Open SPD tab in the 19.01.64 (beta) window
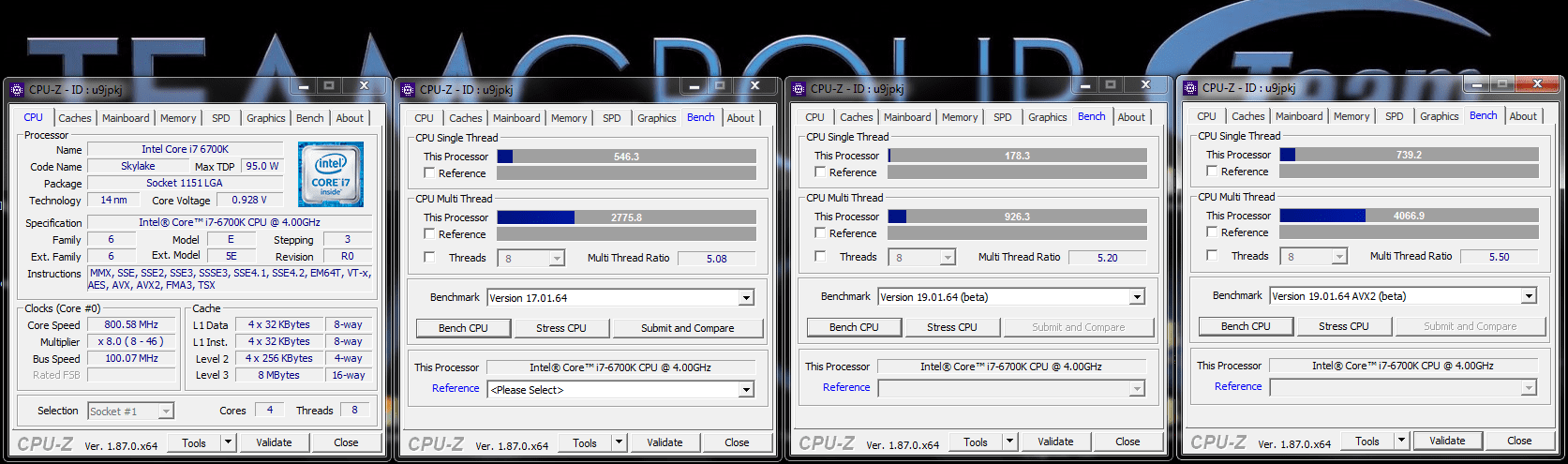Screen dimensions: 1568x464 1003,117
